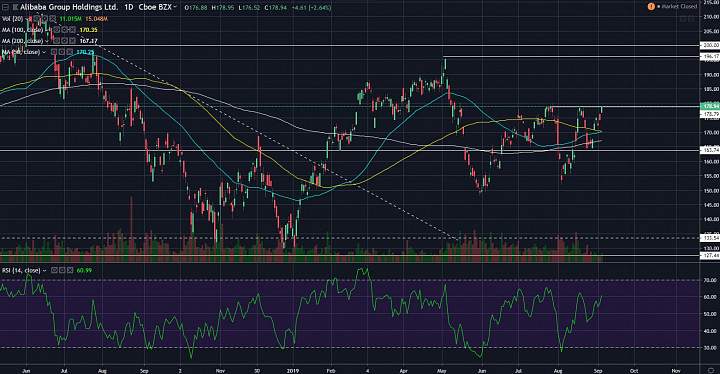Screen dimensions: 720x374
Task: Click the orange warning icon near Market Closed
Action: (x=651, y=6)
